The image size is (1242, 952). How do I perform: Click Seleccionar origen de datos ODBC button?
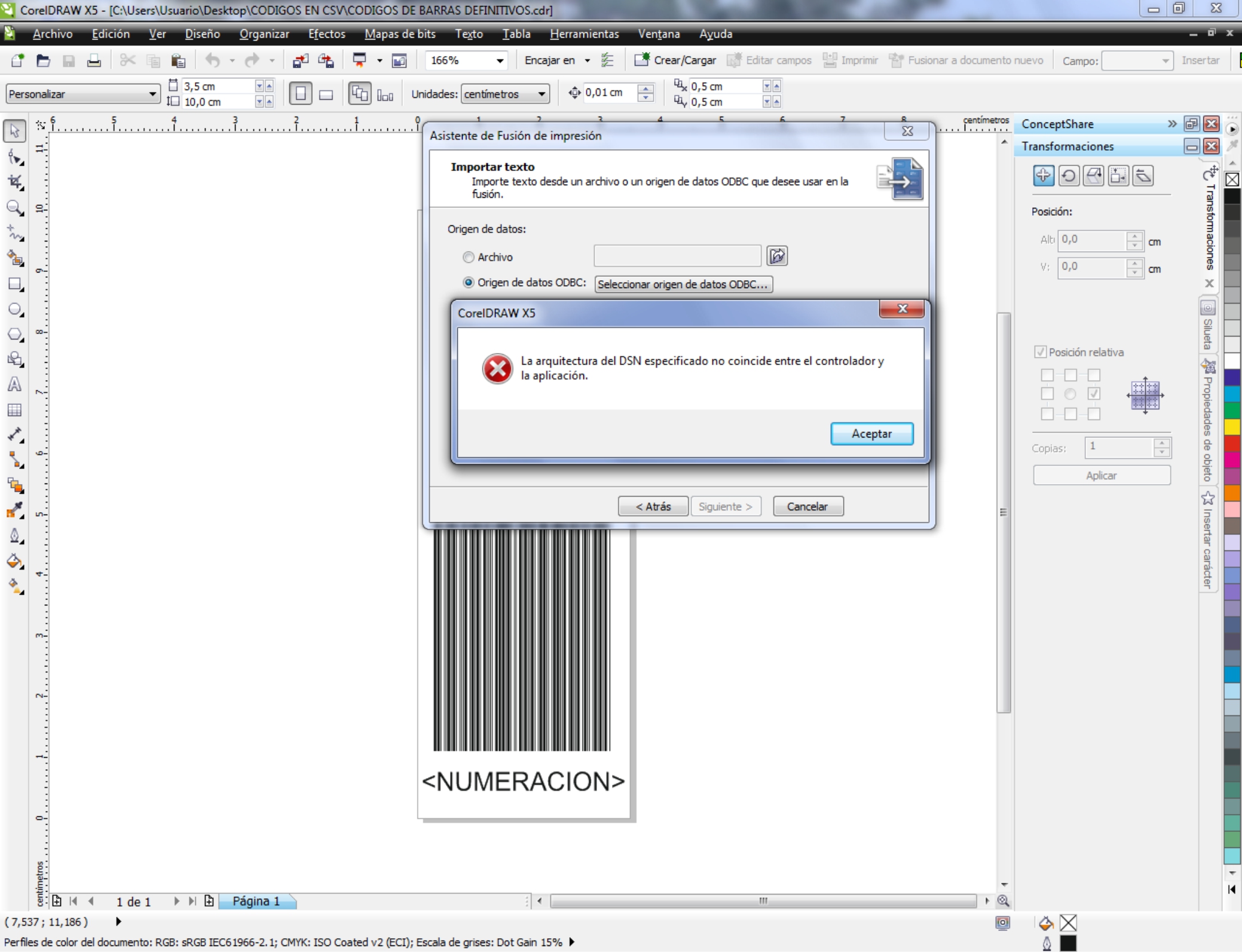[683, 284]
